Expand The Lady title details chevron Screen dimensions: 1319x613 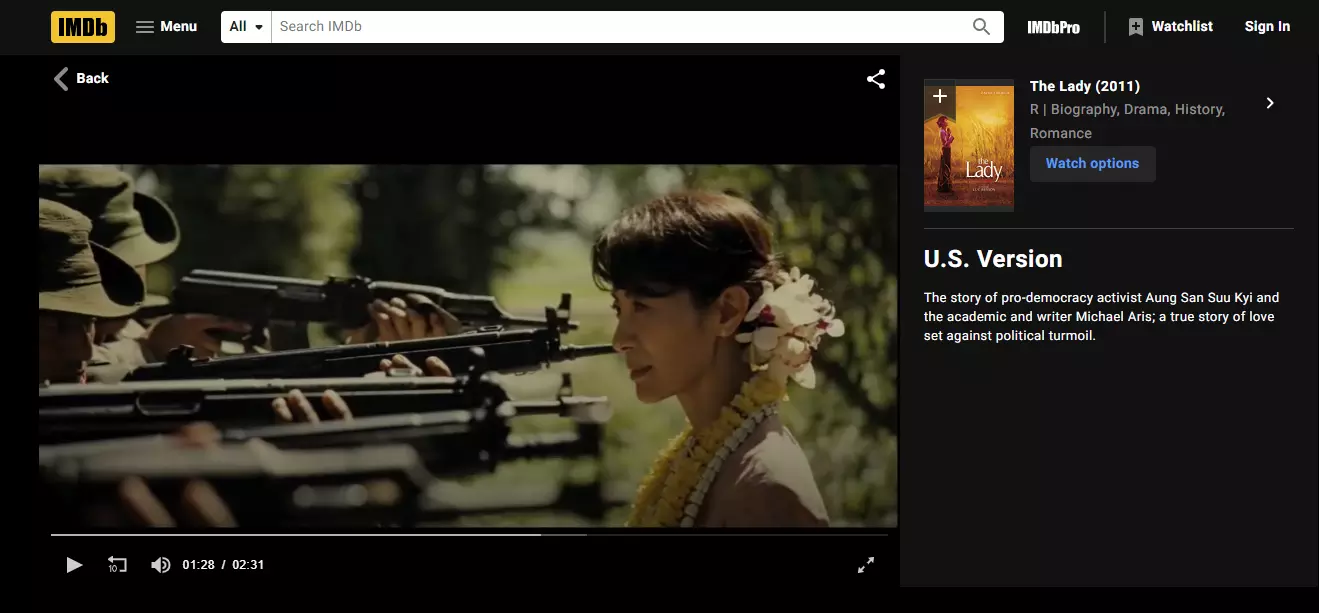(x=1270, y=103)
